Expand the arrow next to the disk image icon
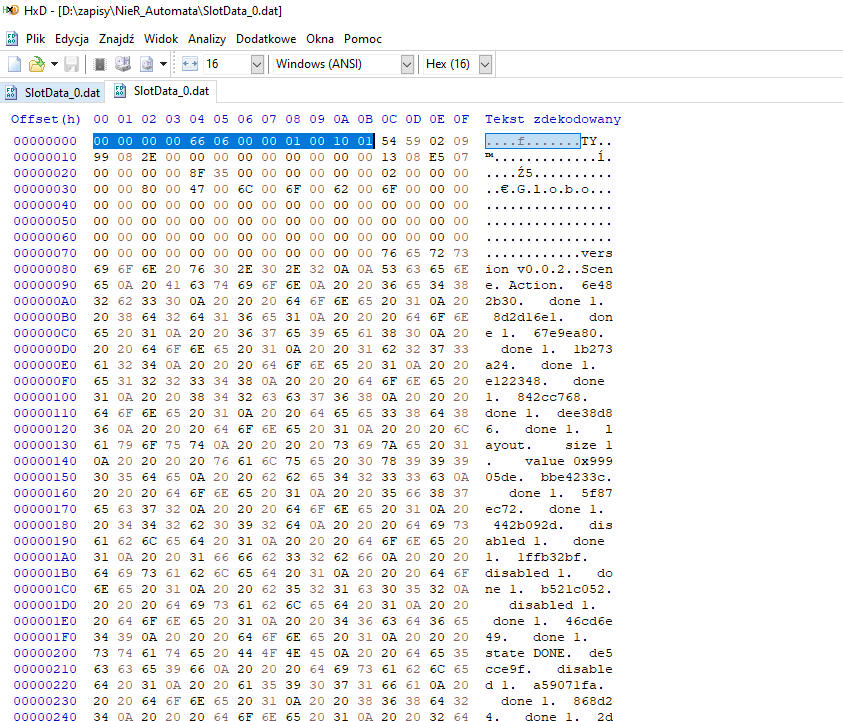Viewport: 843px width, 721px height. [x=163, y=65]
